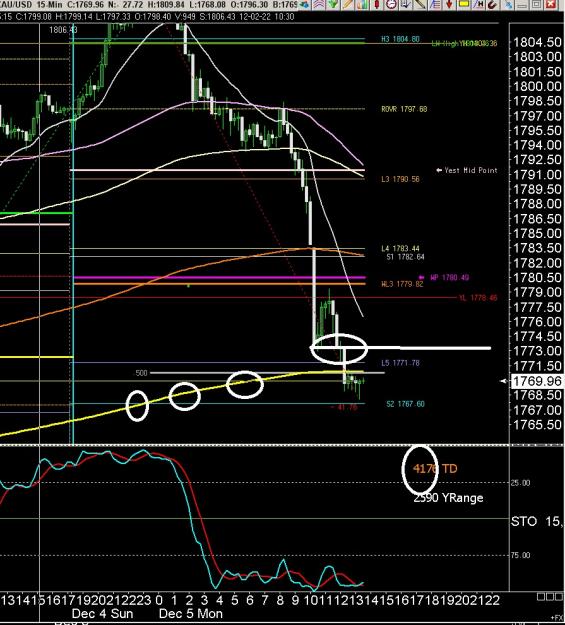Choose the Fibonacci lines tool icon

(x=435, y=4)
